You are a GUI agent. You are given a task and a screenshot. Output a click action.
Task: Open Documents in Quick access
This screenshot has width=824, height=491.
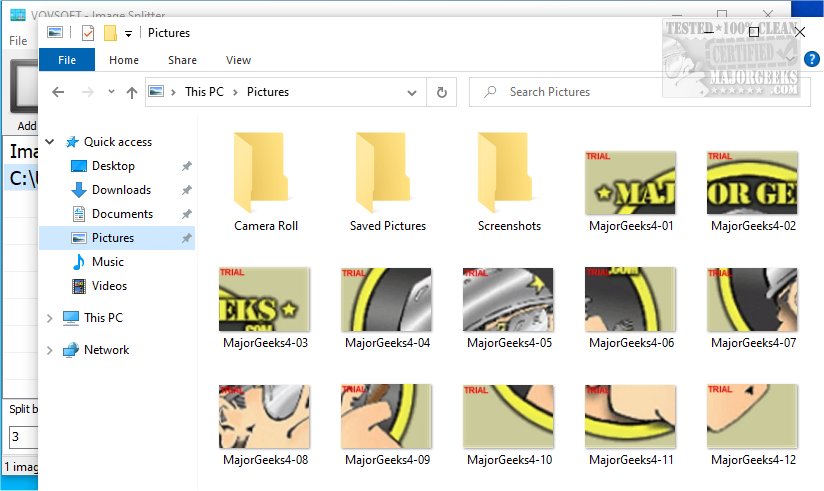(x=122, y=214)
